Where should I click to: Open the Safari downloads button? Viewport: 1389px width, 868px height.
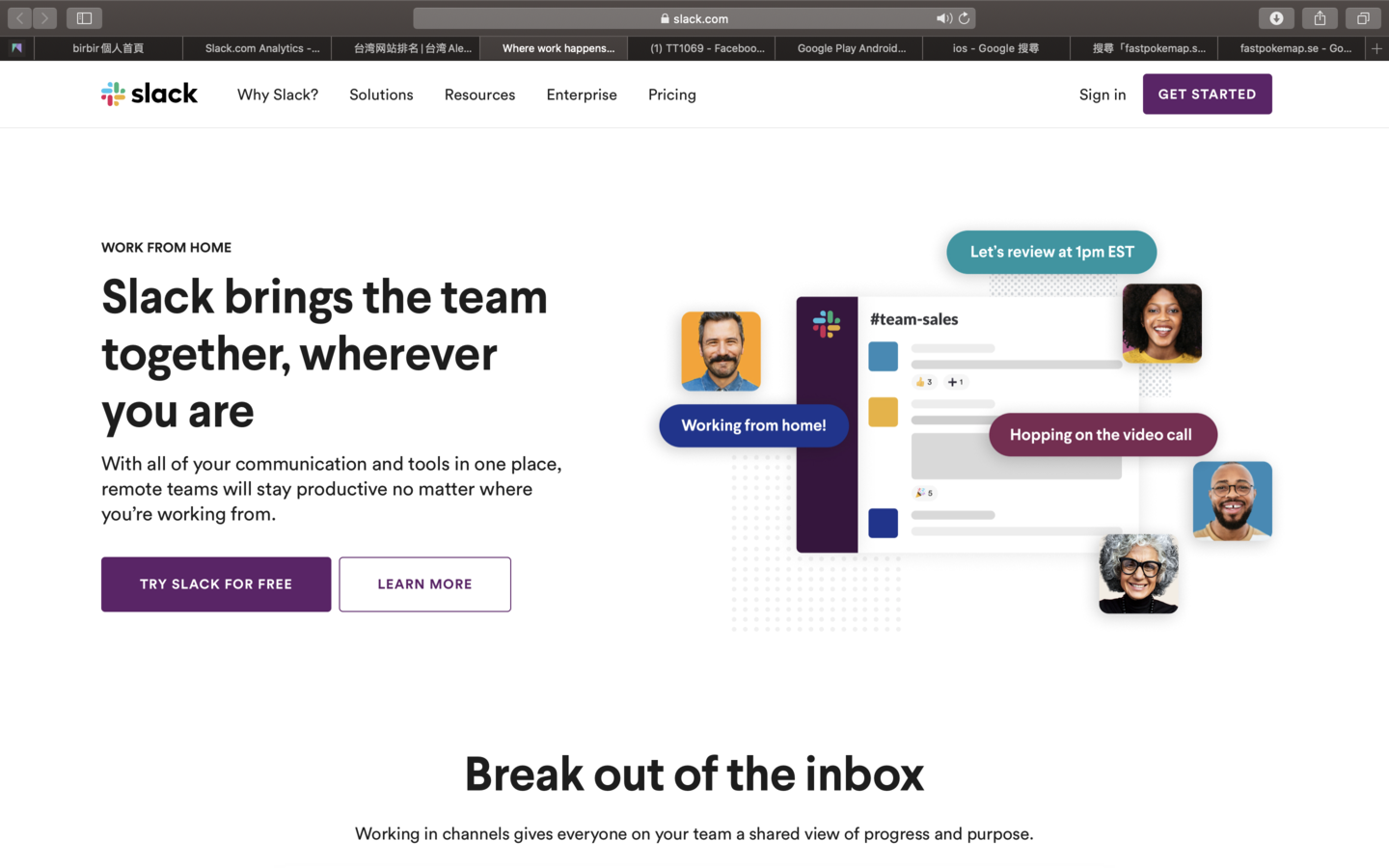1276,17
